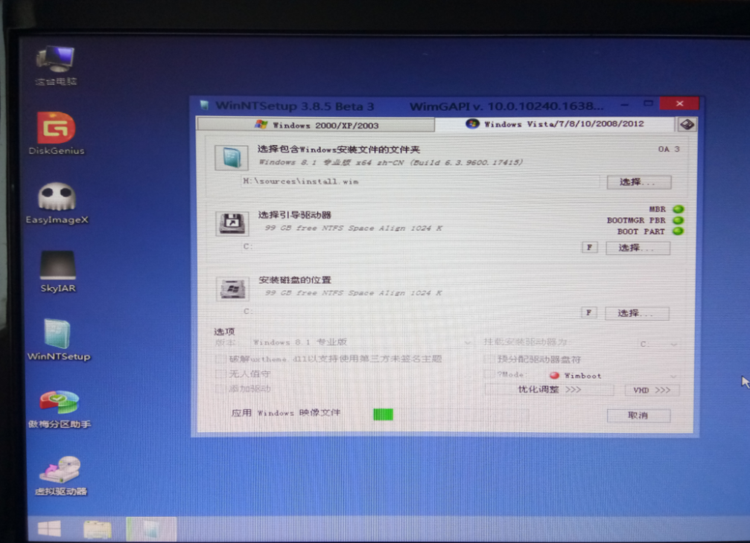Click the boot drive C: path field

click(x=409, y=247)
